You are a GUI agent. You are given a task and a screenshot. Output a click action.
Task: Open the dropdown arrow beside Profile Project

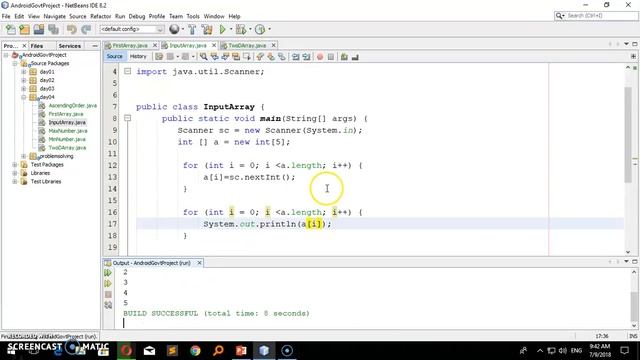click(x=269, y=29)
